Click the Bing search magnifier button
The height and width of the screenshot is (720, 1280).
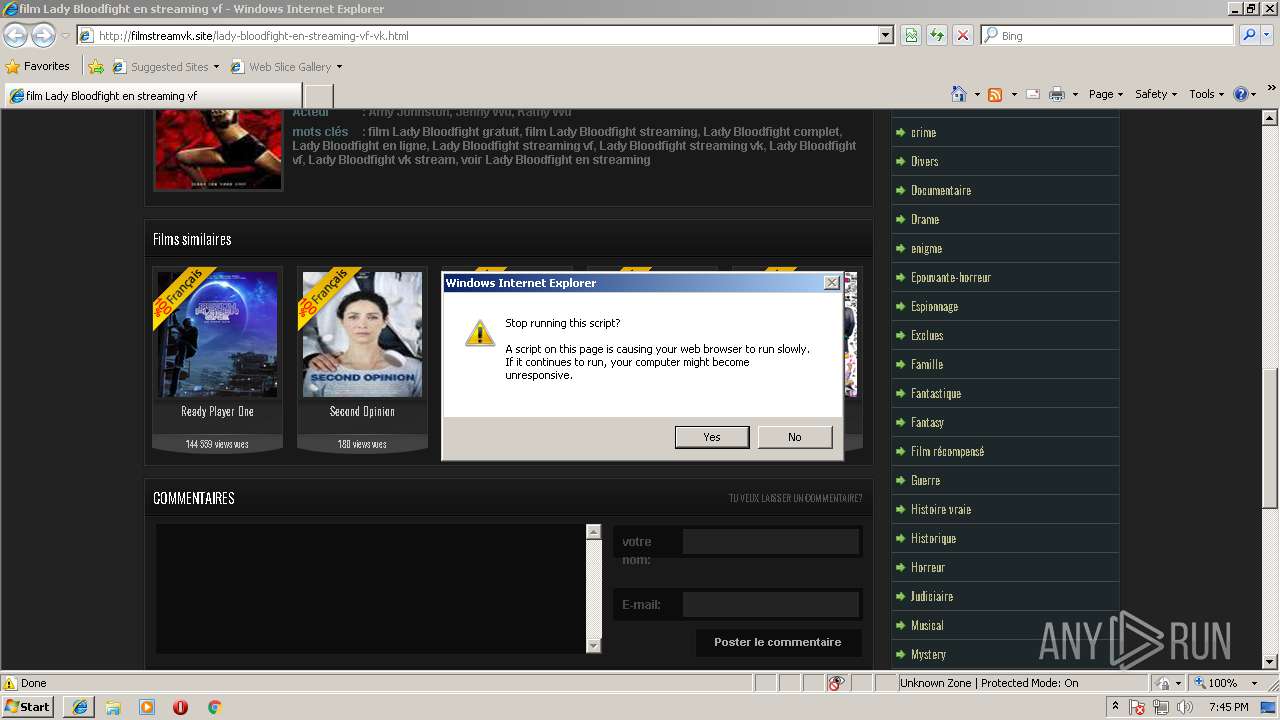click(1248, 35)
